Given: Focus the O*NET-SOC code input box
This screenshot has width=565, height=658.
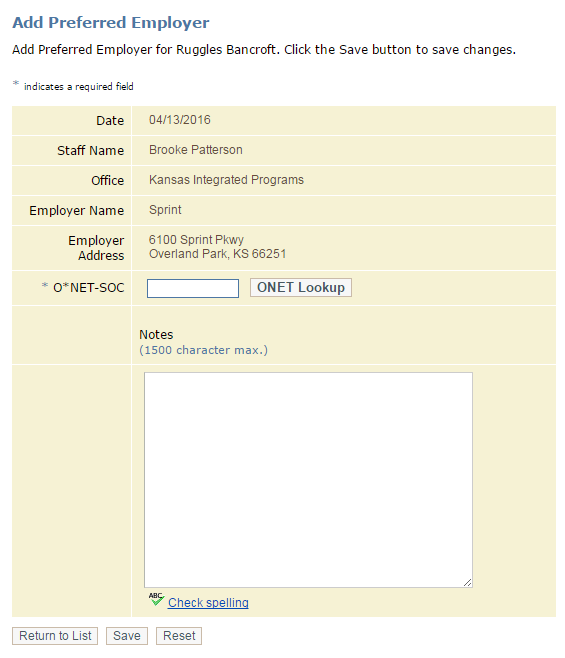Looking at the screenshot, I should pyautogui.click(x=193, y=288).
